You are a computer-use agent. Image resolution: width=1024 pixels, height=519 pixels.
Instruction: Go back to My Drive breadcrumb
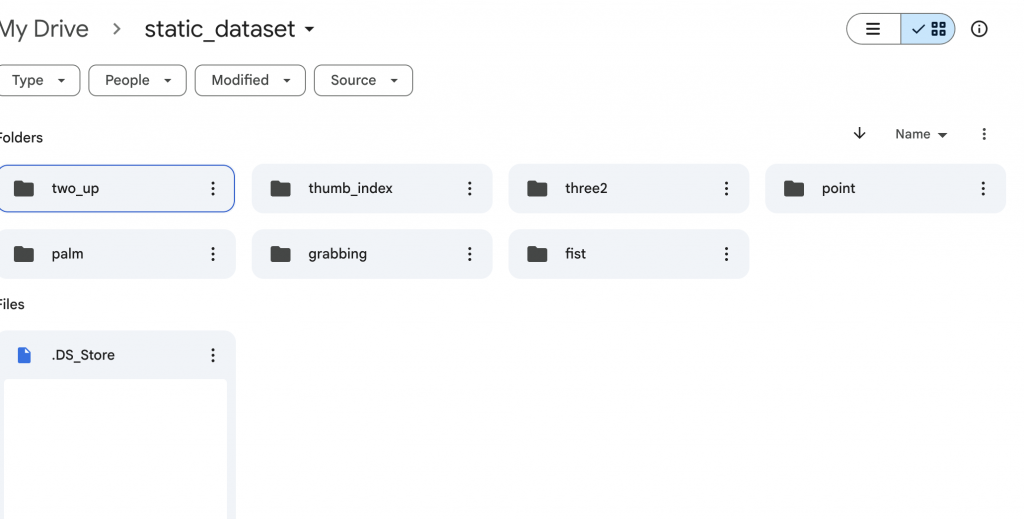(x=44, y=29)
